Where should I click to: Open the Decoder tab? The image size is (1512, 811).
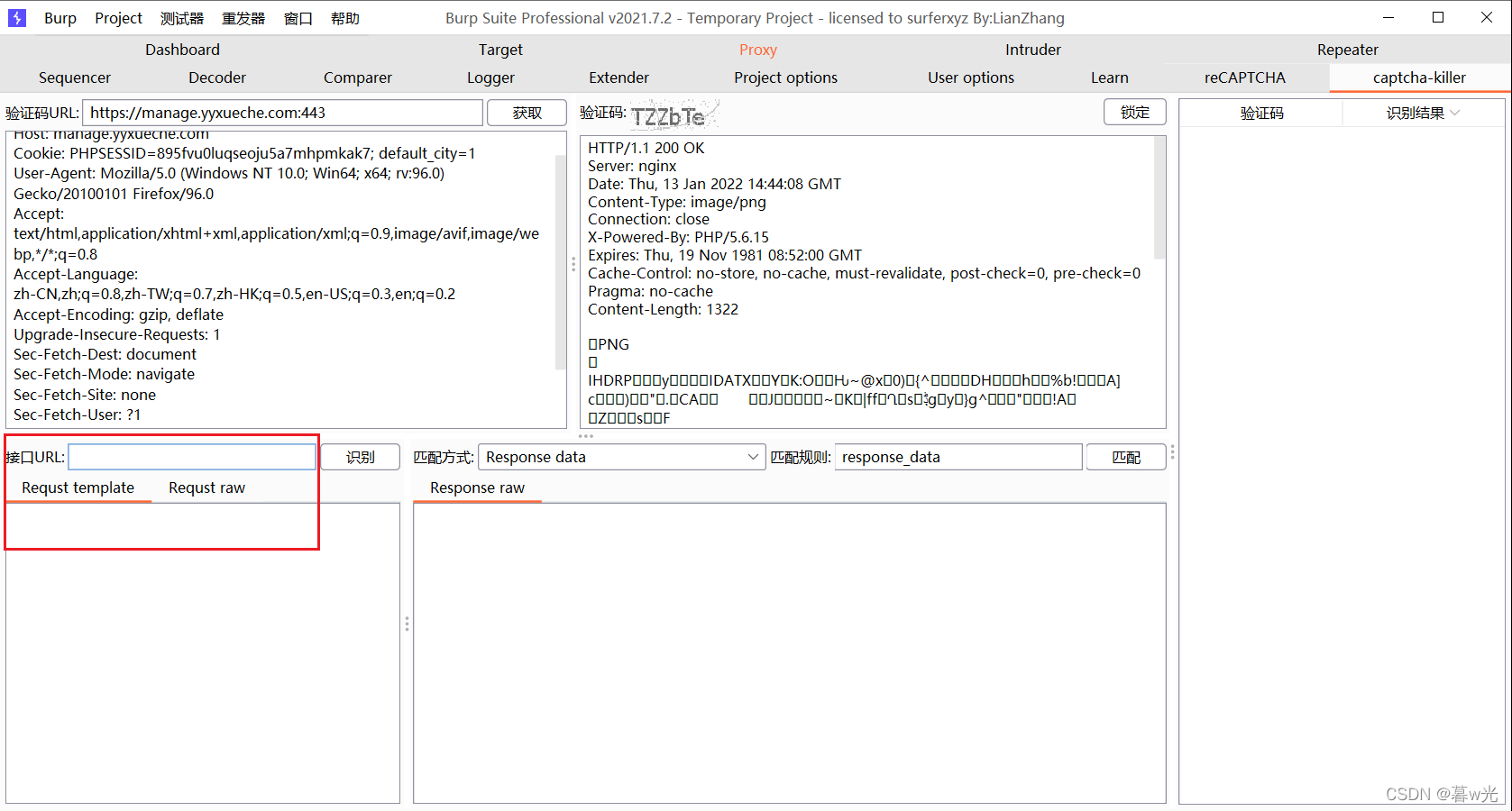click(216, 77)
